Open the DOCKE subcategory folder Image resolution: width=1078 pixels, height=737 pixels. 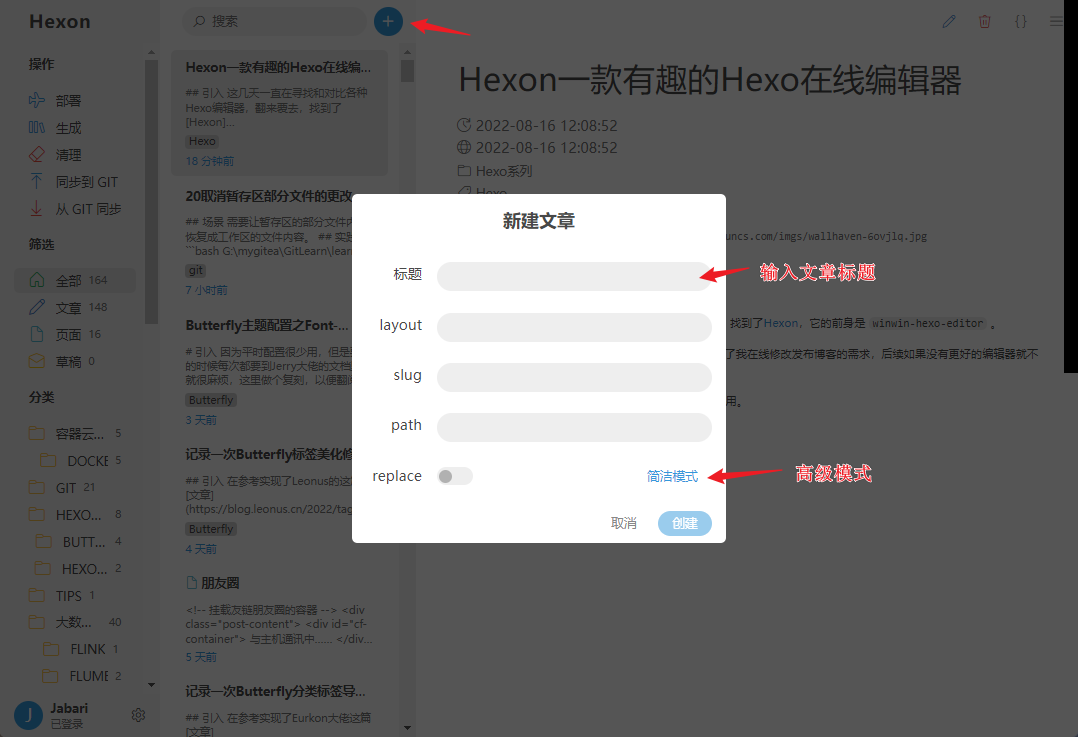pos(80,460)
